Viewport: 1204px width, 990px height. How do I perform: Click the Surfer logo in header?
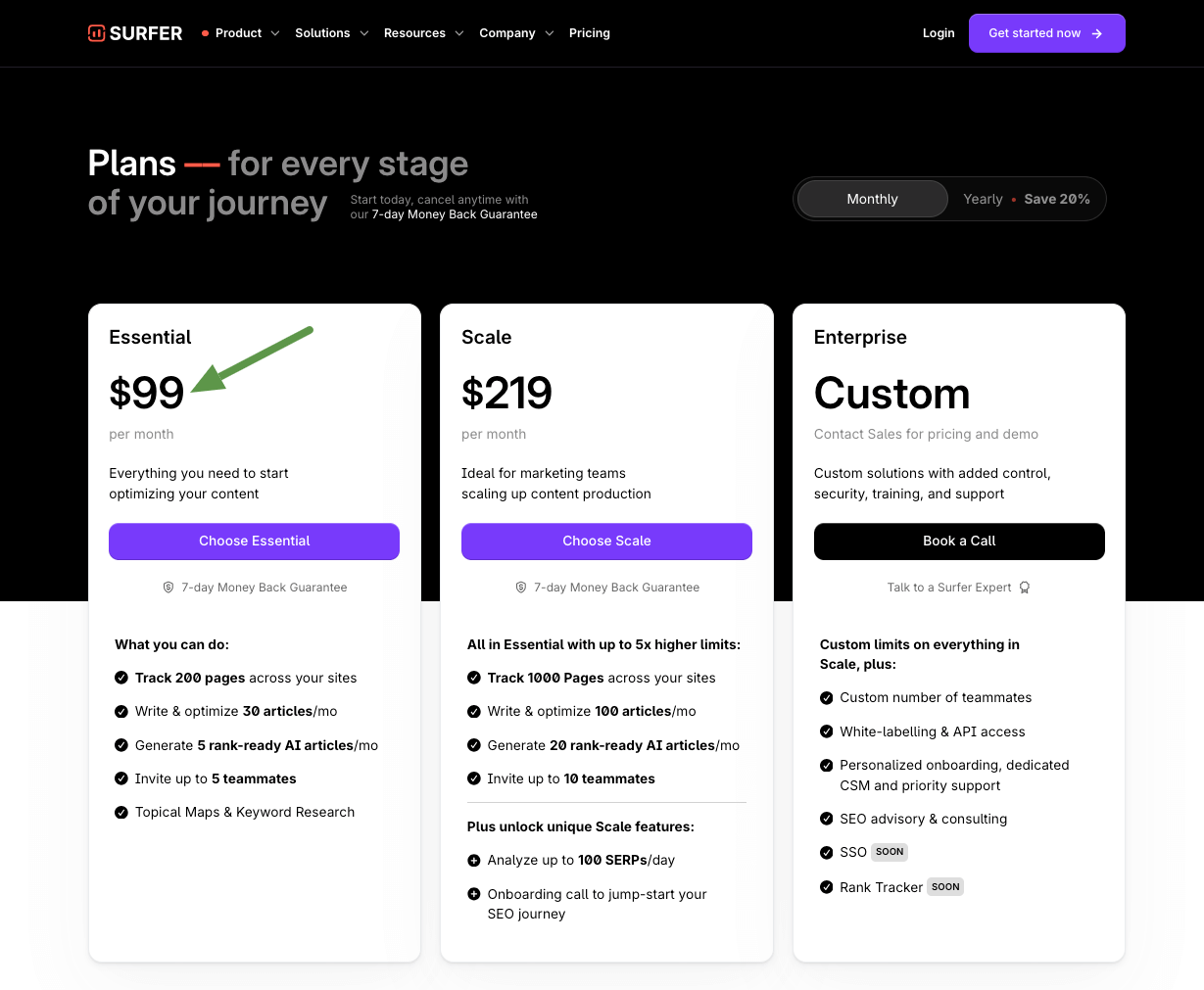135,33
